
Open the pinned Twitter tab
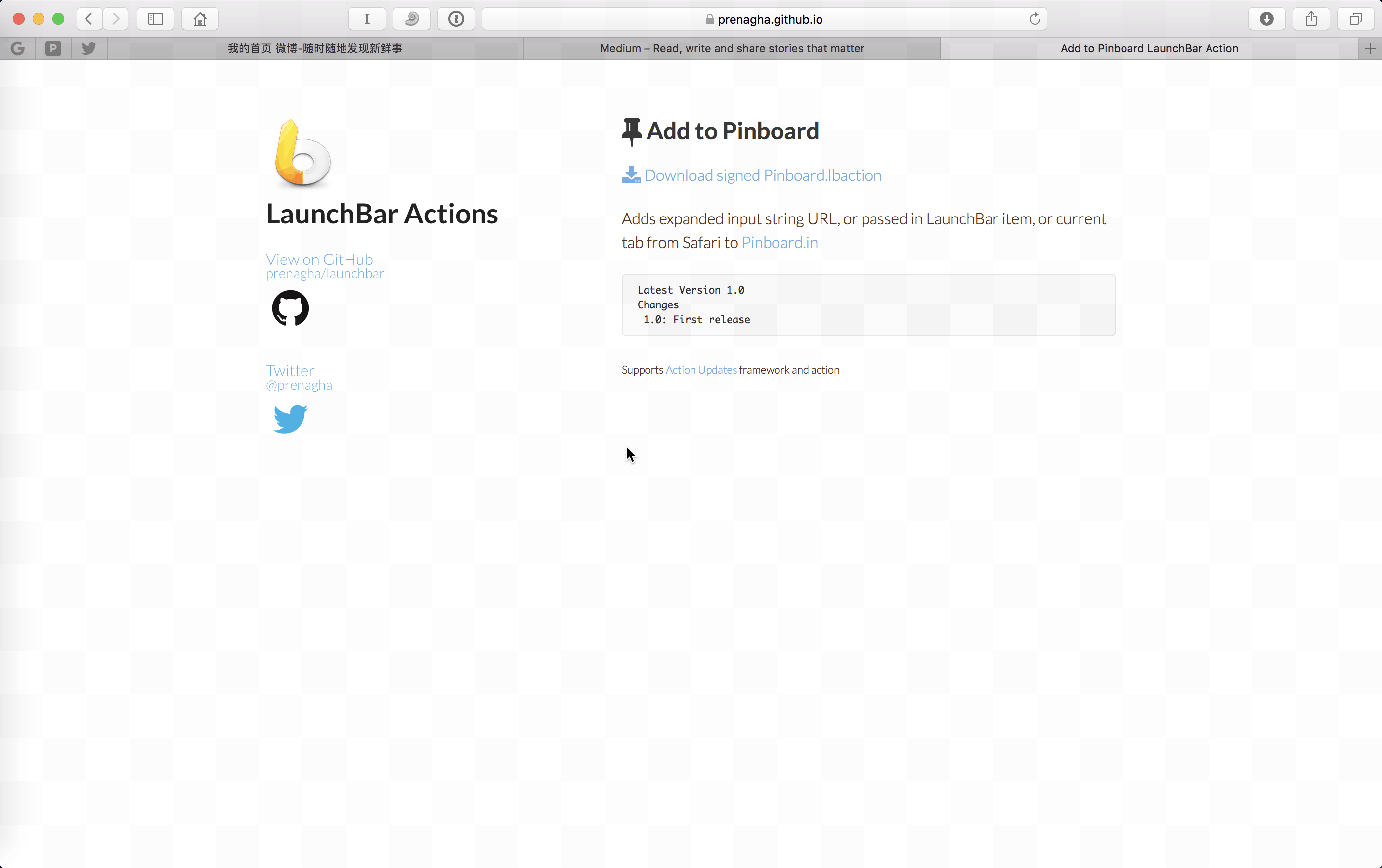(89, 49)
